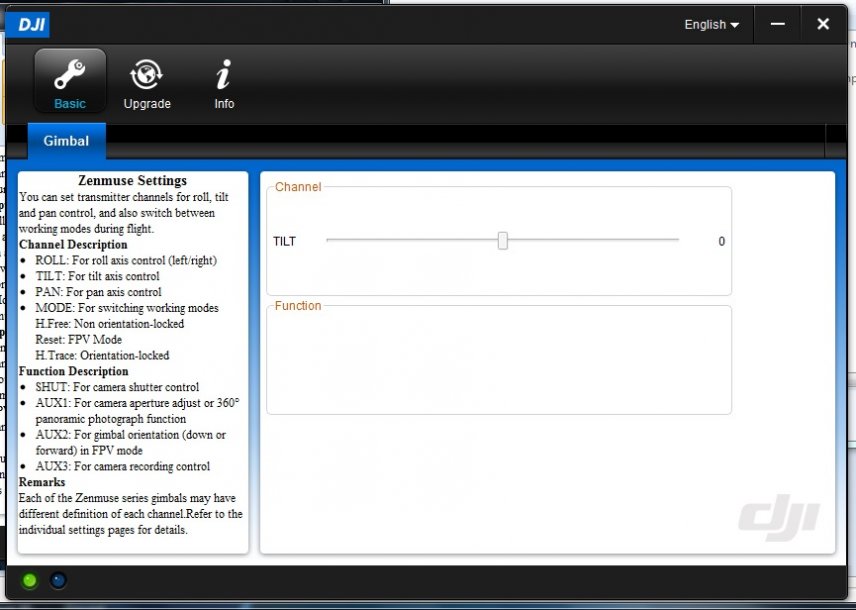This screenshot has width=856, height=610.
Task: Open the English language dropdown
Action: click(711, 25)
